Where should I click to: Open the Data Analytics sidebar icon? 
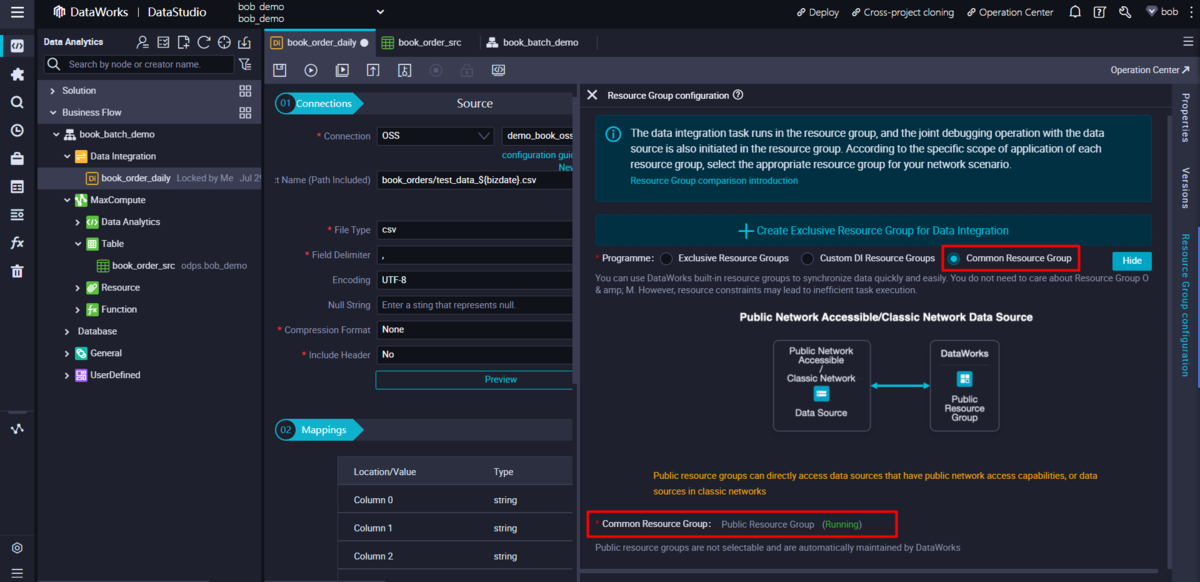pyautogui.click(x=17, y=46)
